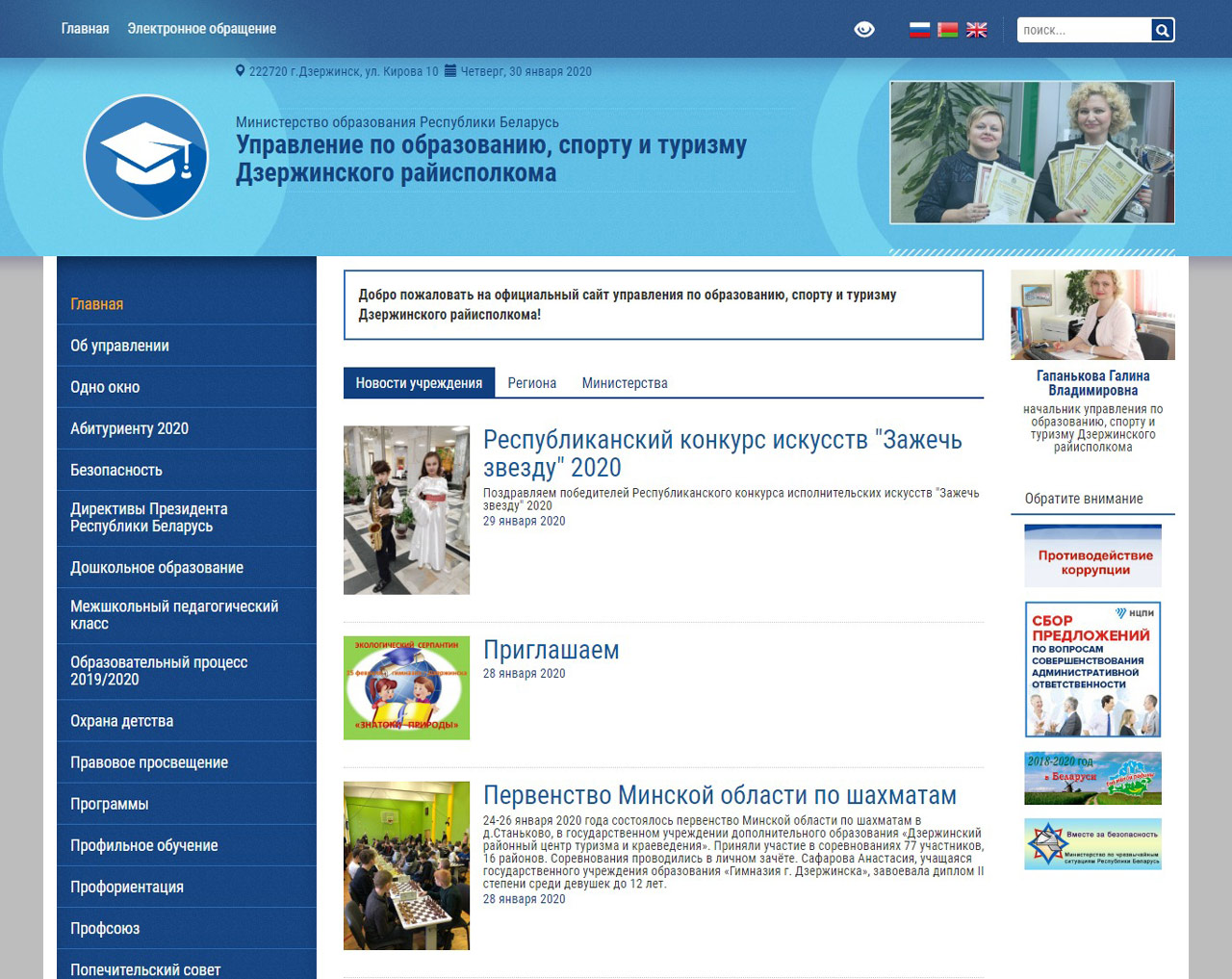Image resolution: width=1232 pixels, height=979 pixels.
Task: Click the Знатоки природы invitation thumbnail
Action: pos(406,687)
